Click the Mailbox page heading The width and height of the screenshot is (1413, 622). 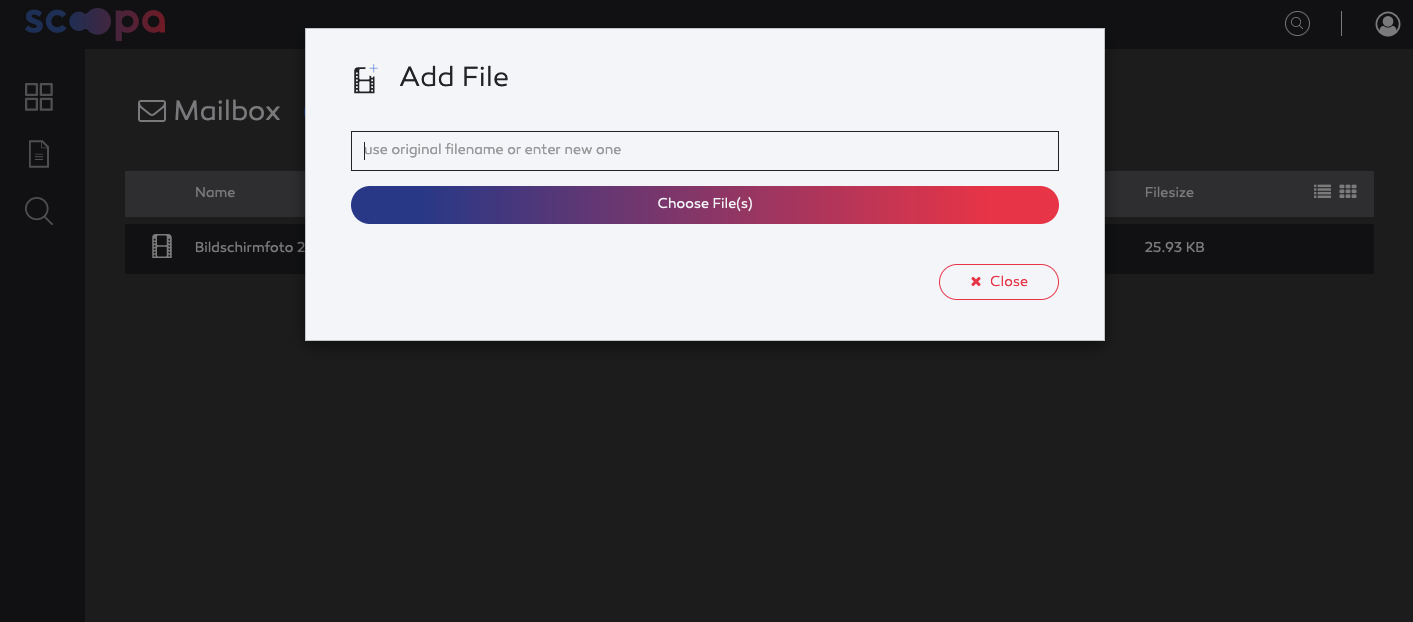click(227, 110)
